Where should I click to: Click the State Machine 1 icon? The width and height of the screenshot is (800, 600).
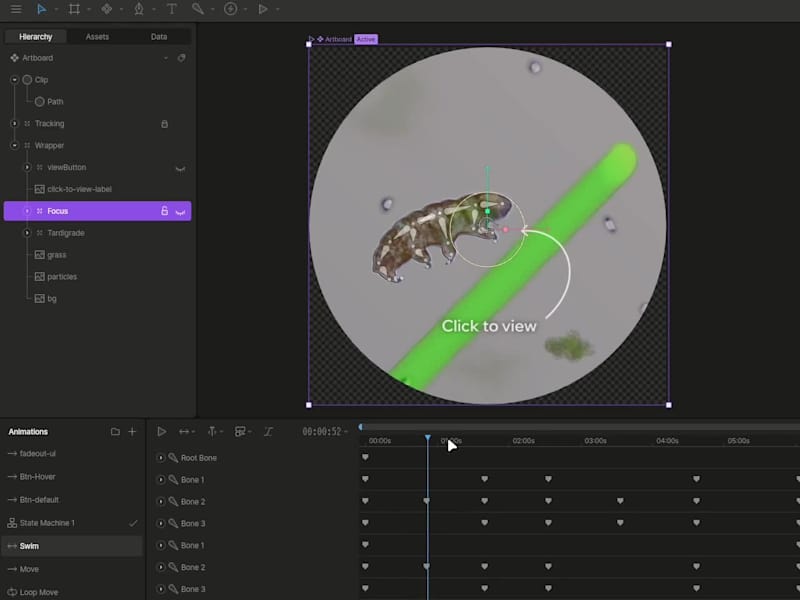pyautogui.click(x=12, y=523)
